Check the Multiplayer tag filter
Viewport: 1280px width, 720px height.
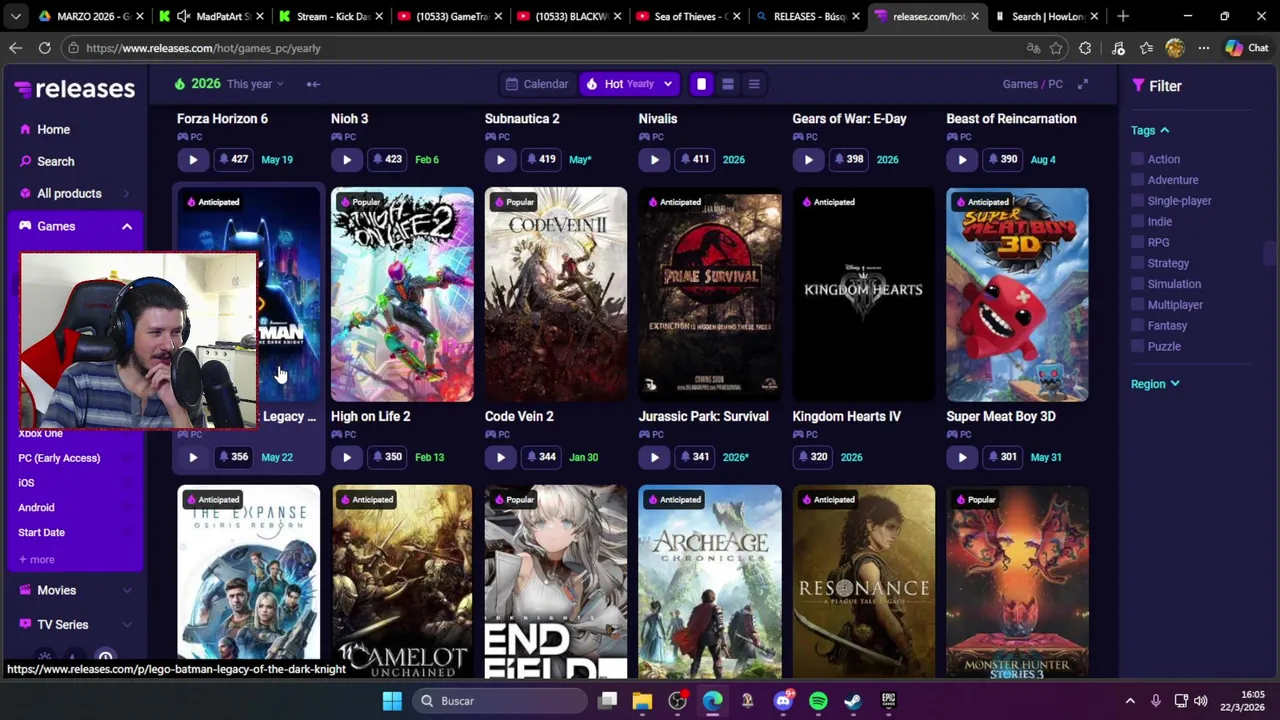(1137, 305)
